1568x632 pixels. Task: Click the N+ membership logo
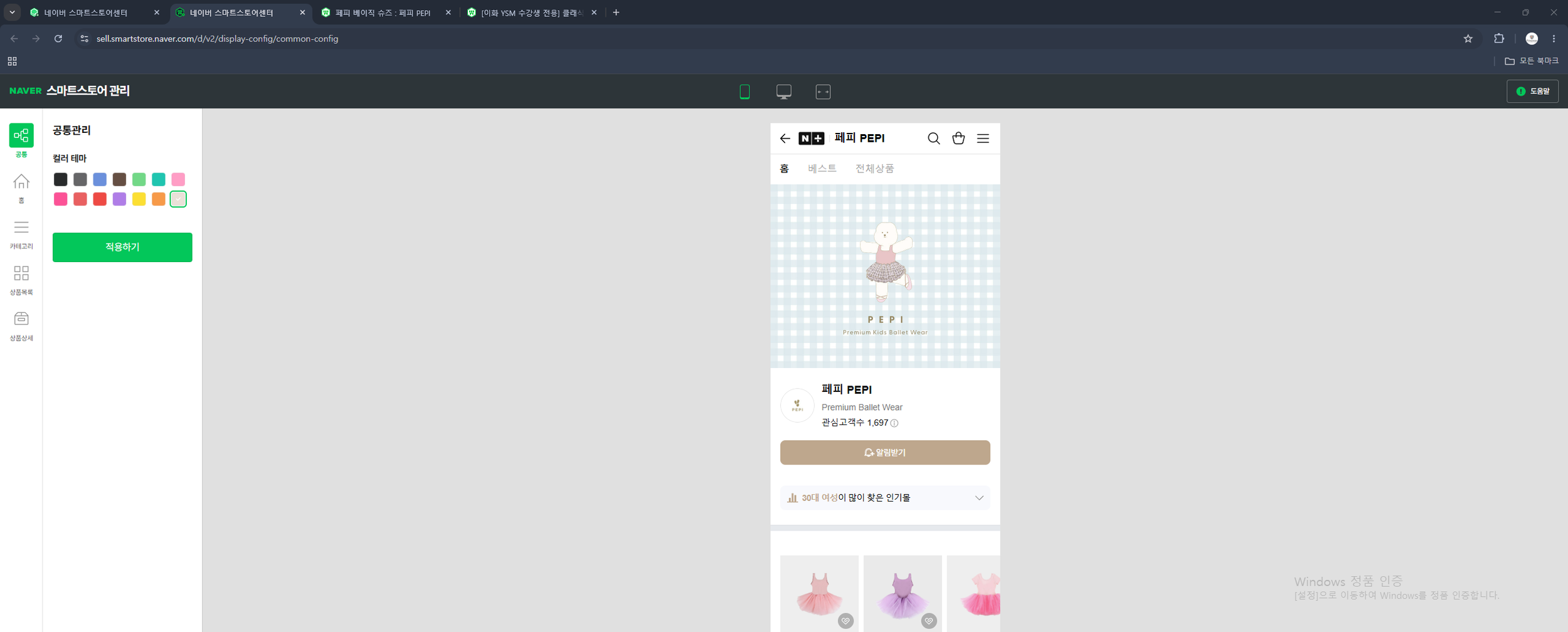811,139
